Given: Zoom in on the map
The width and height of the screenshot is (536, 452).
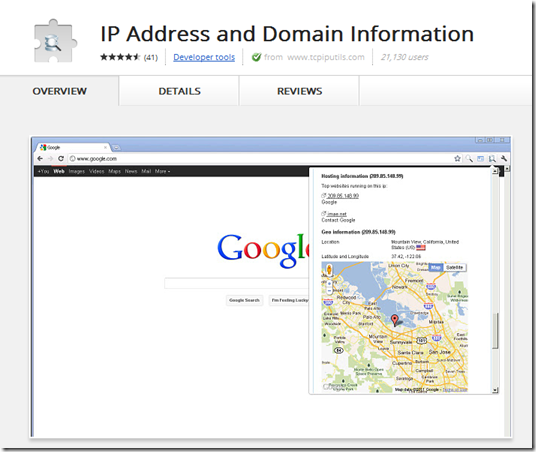Looking at the screenshot, I should click(x=330, y=284).
